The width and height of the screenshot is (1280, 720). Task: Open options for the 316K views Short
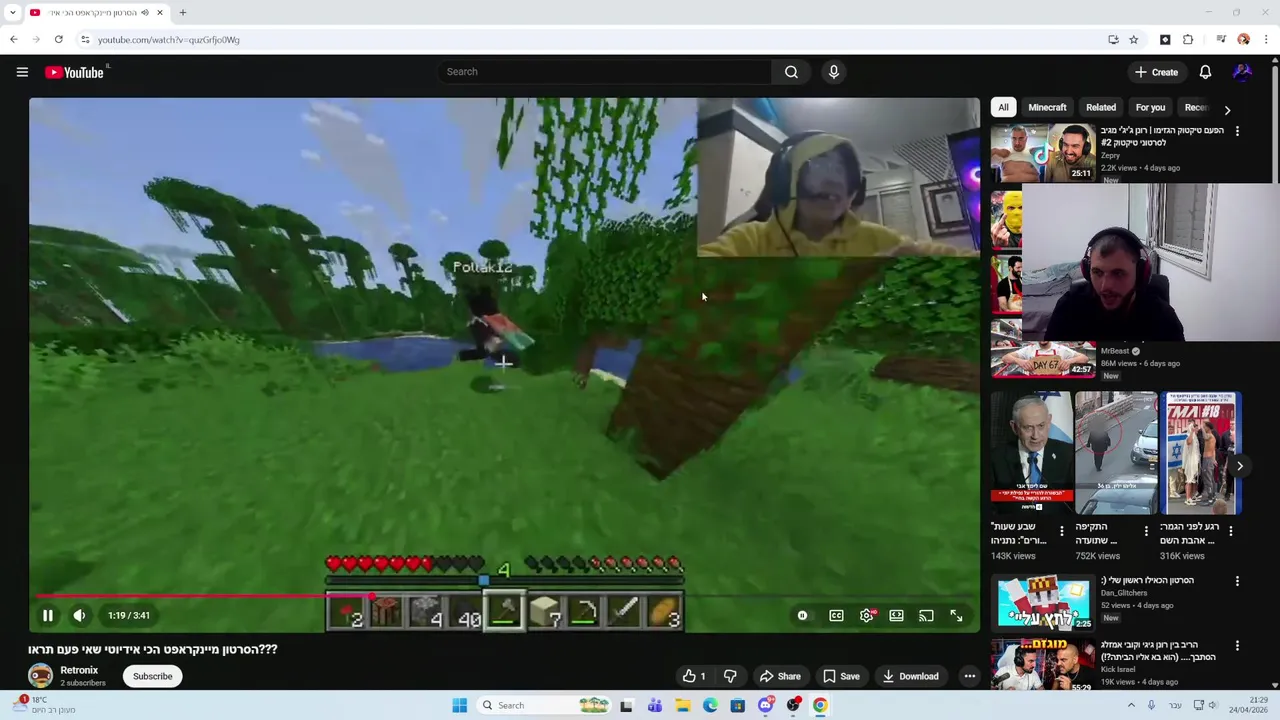pyautogui.click(x=1231, y=531)
